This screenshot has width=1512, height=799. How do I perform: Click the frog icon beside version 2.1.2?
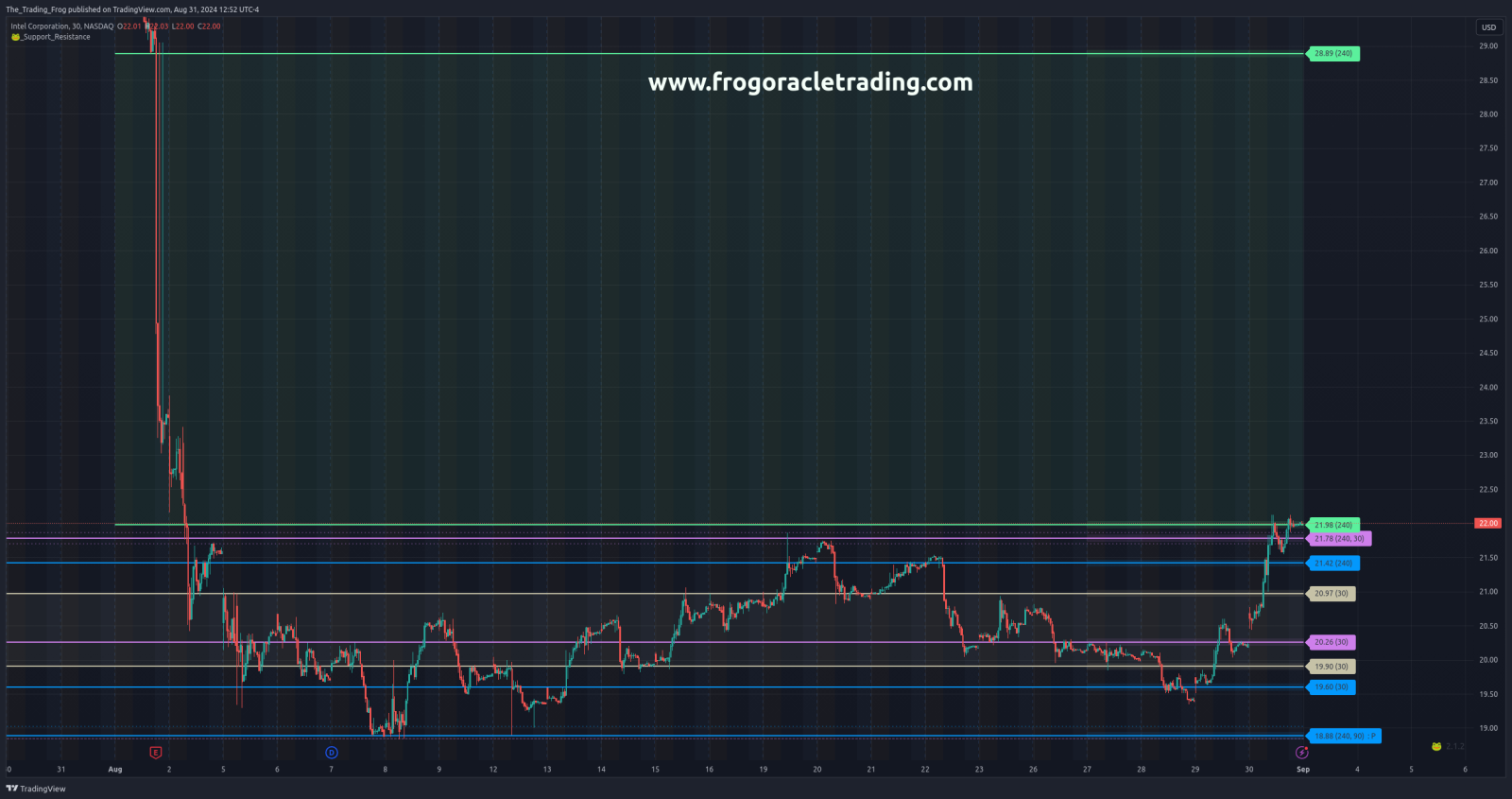tap(1436, 746)
